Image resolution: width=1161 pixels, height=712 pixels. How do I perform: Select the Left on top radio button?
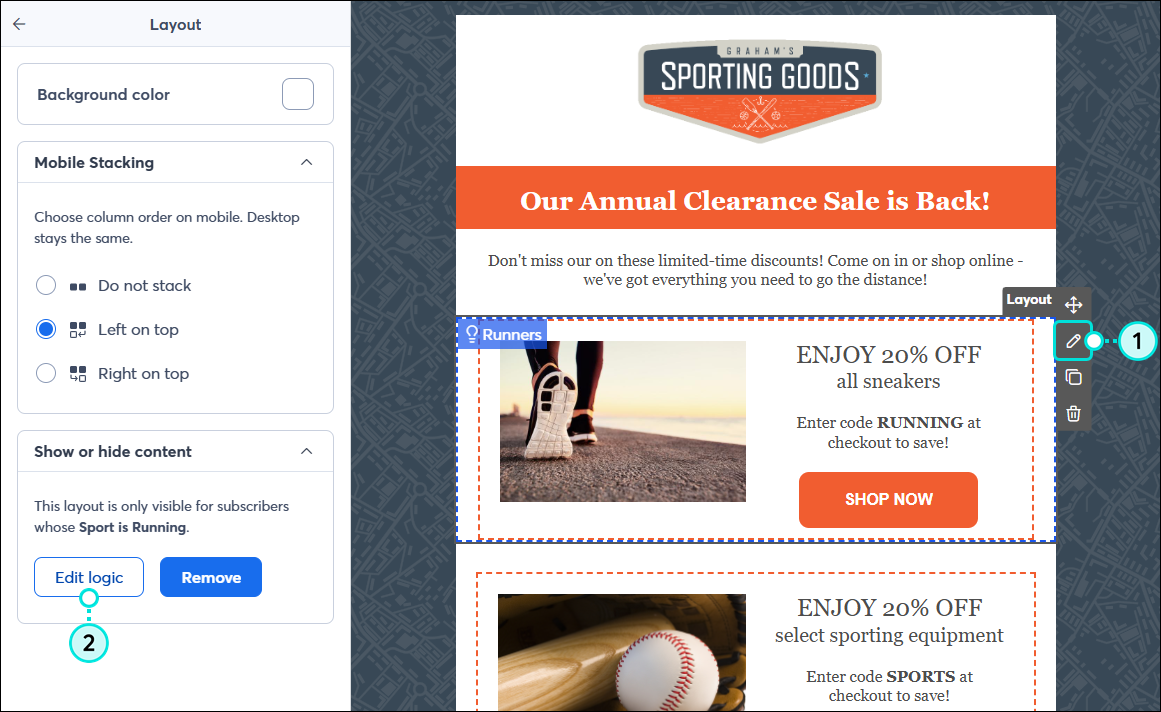46,329
